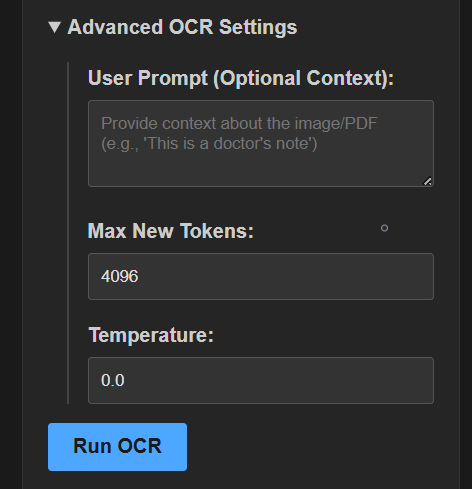
Task: Click the small circle beside Max New Tokens
Action: pyautogui.click(x=384, y=228)
